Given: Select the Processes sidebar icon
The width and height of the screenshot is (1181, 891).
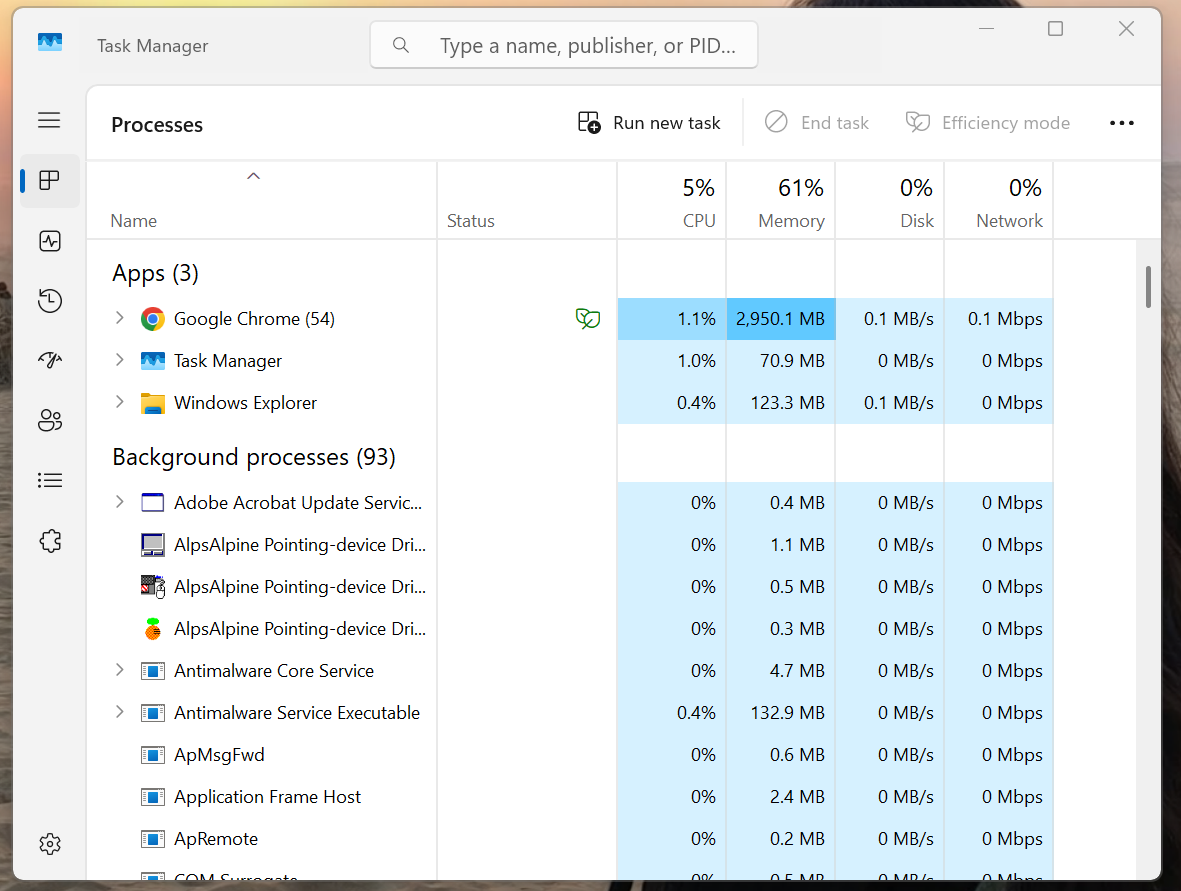Looking at the screenshot, I should coord(50,181).
